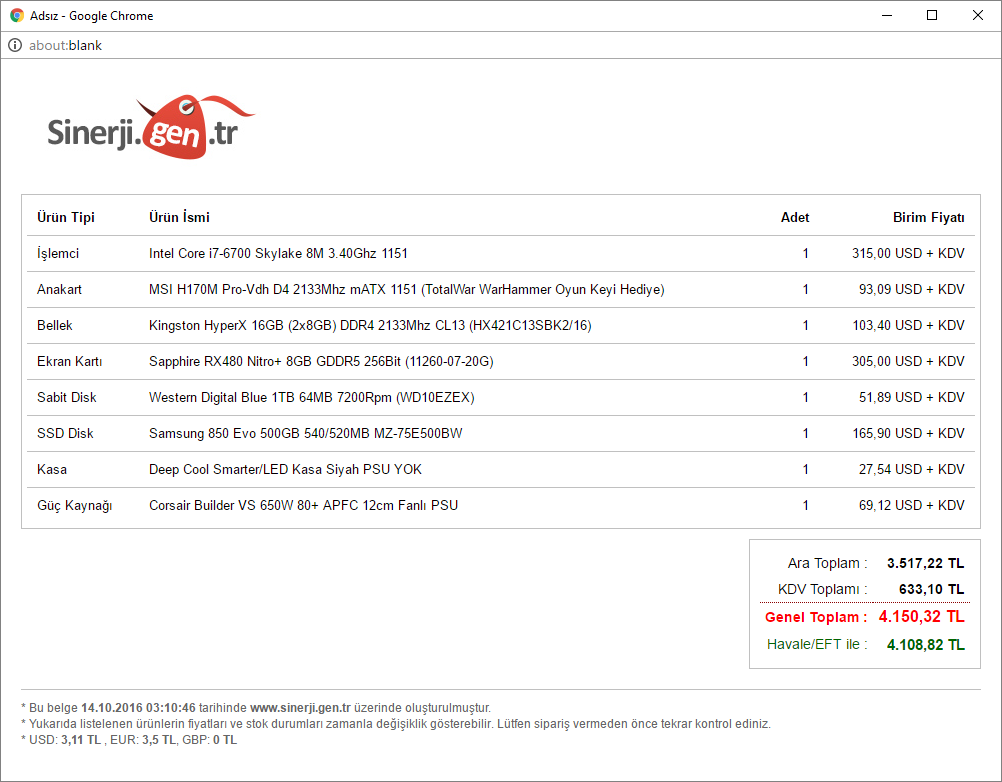
Task: Close the Adsız Chrome window
Action: click(978, 15)
